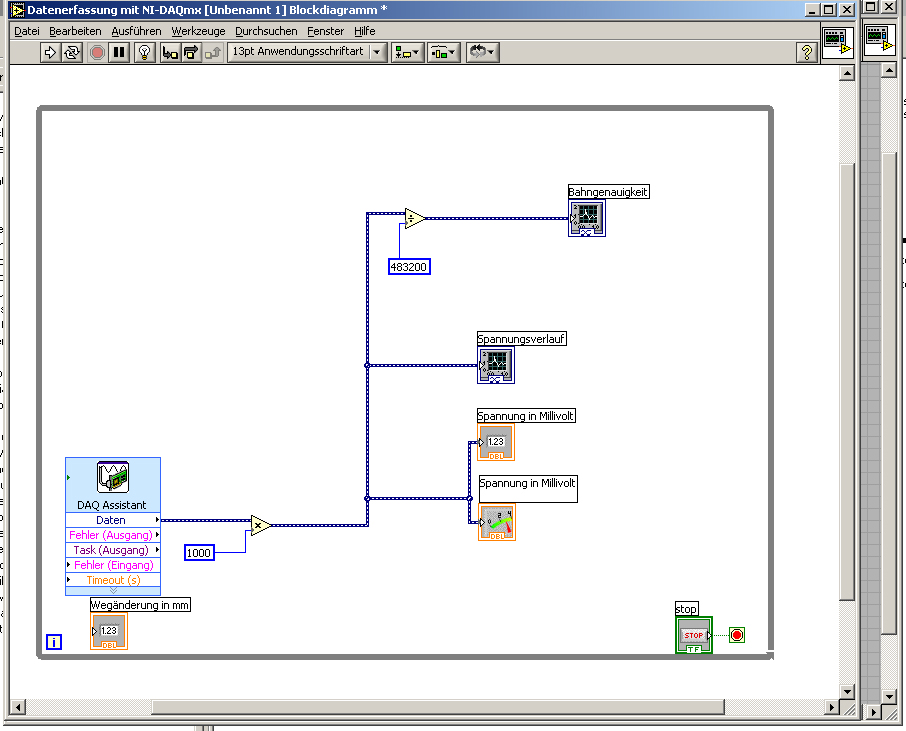Select the numeric Spannung in Millivolt indicator
This screenshot has width=906, height=731.
coord(496,442)
